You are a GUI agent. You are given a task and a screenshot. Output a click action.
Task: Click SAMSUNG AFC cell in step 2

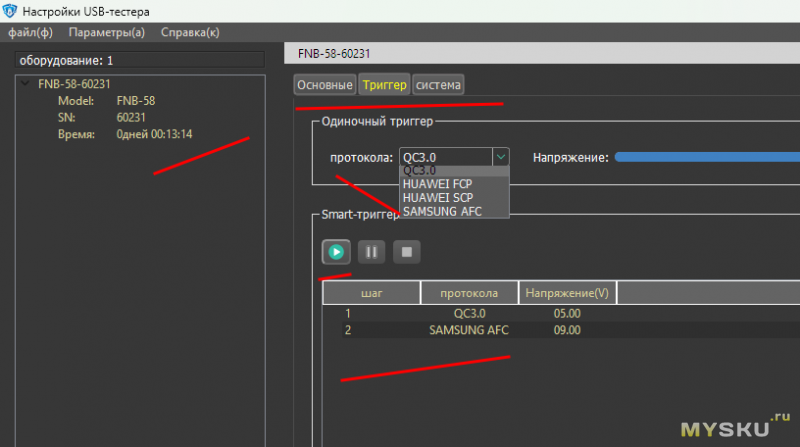[469, 330]
